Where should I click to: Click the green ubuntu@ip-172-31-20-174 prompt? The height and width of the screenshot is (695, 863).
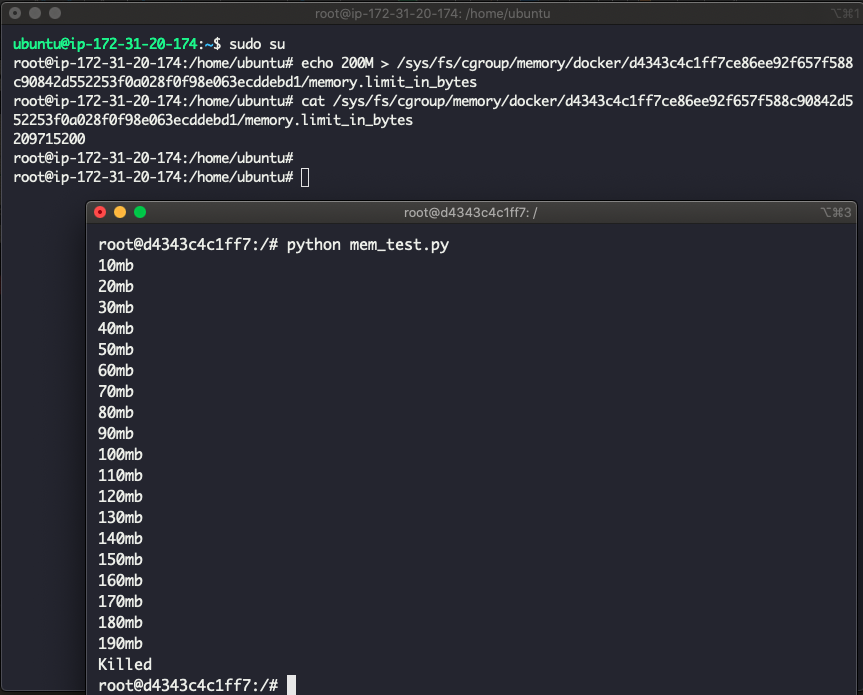(x=105, y=44)
